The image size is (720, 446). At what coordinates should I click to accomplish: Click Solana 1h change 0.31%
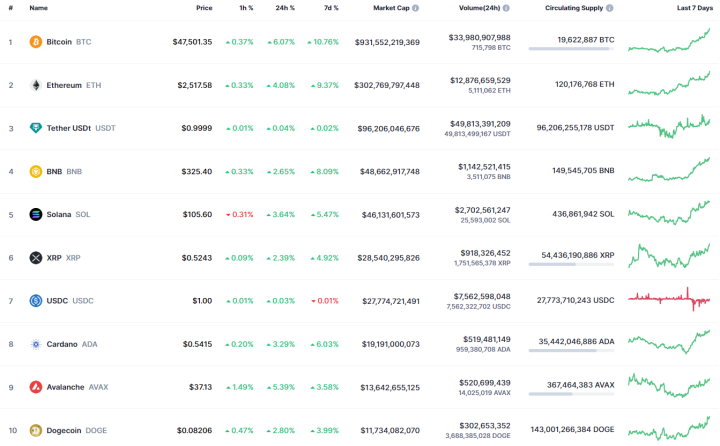pyautogui.click(x=240, y=215)
